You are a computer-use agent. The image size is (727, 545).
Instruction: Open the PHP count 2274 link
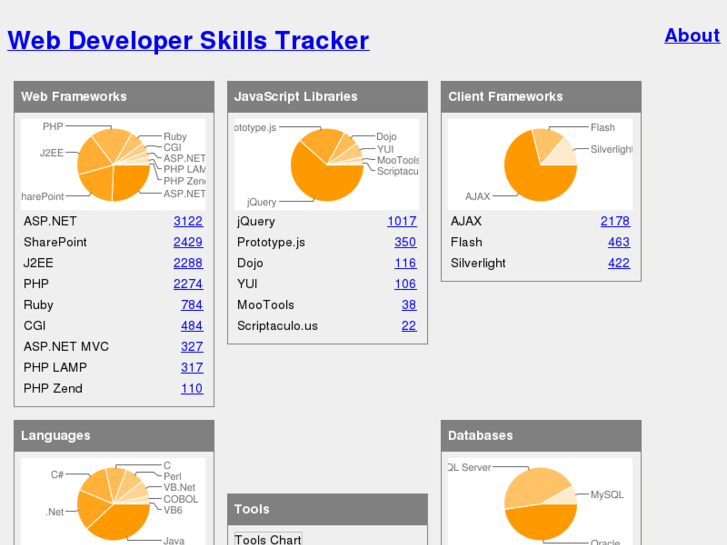(188, 284)
